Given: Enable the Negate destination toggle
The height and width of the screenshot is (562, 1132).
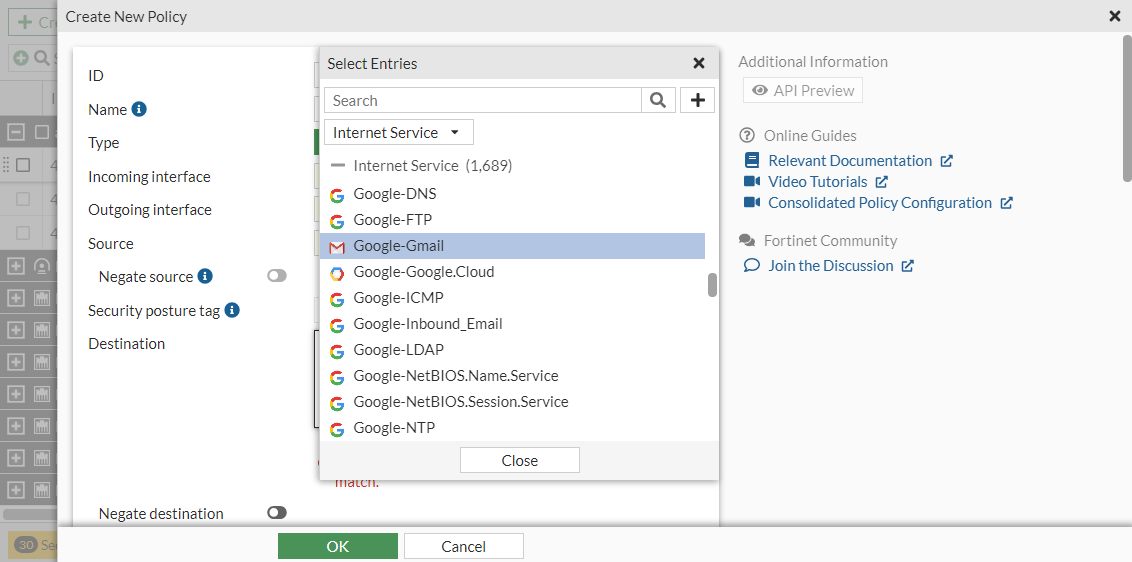Looking at the screenshot, I should click(x=276, y=513).
